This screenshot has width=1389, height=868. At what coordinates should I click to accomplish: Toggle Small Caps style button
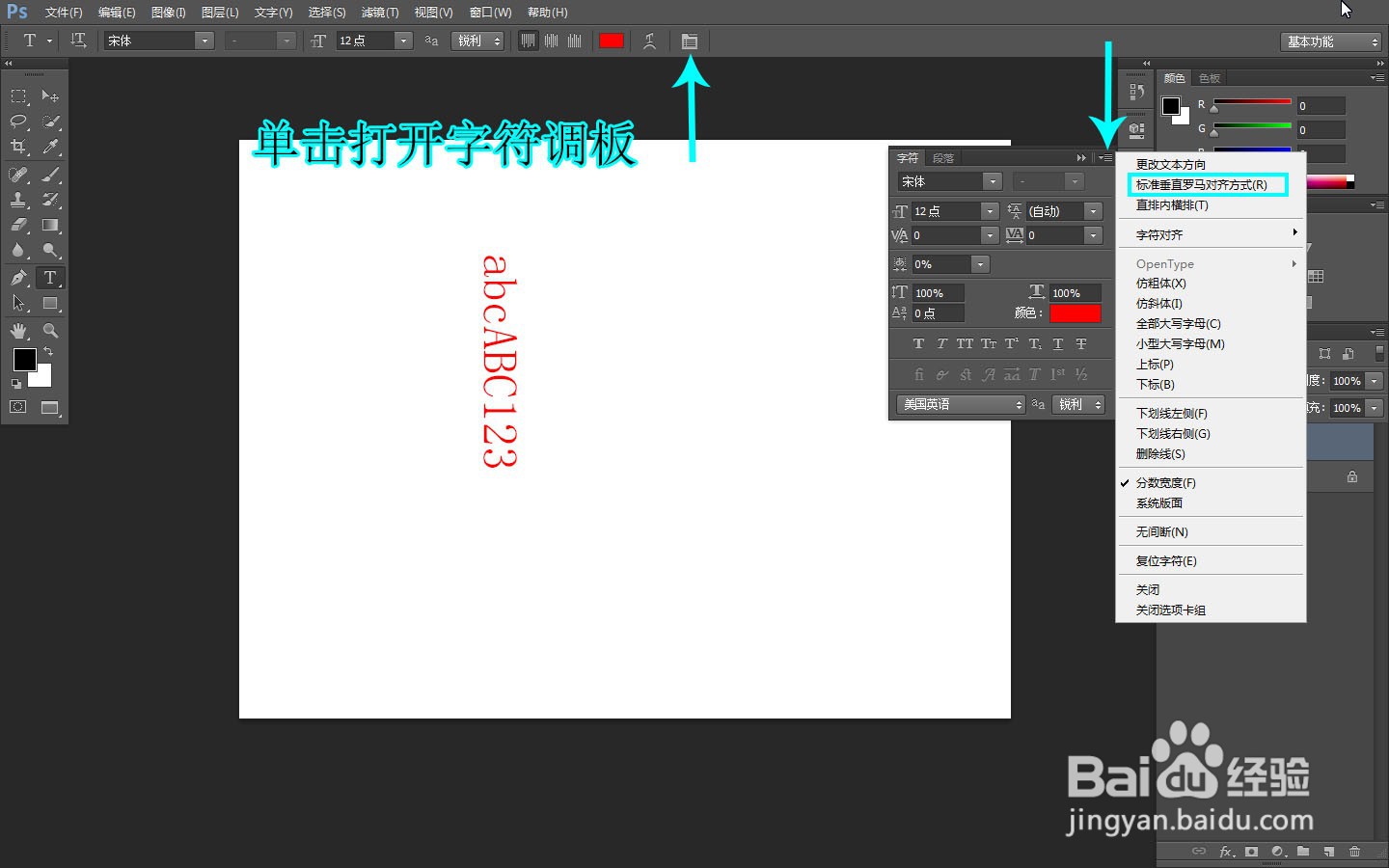click(989, 343)
